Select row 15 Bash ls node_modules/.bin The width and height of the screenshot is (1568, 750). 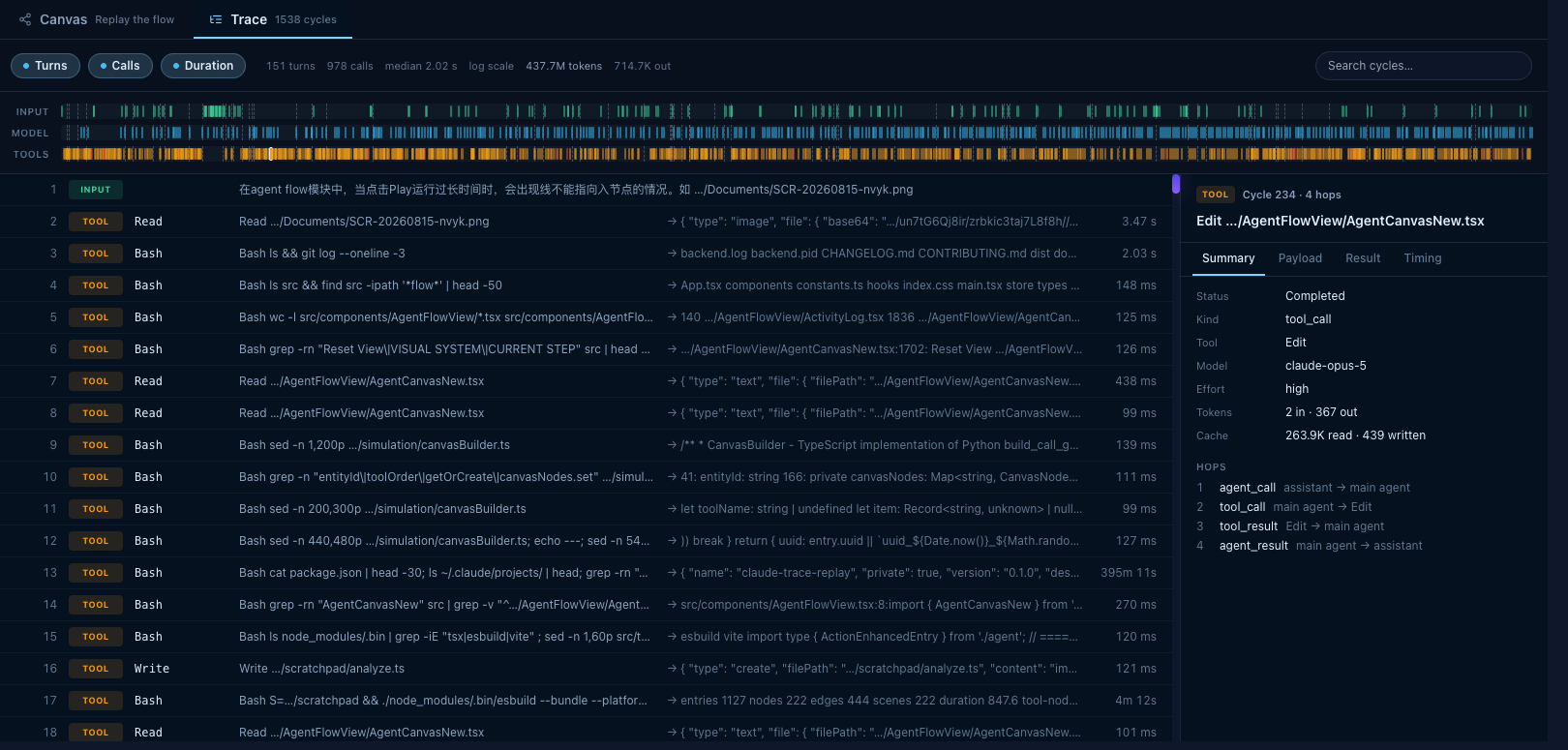(x=586, y=637)
